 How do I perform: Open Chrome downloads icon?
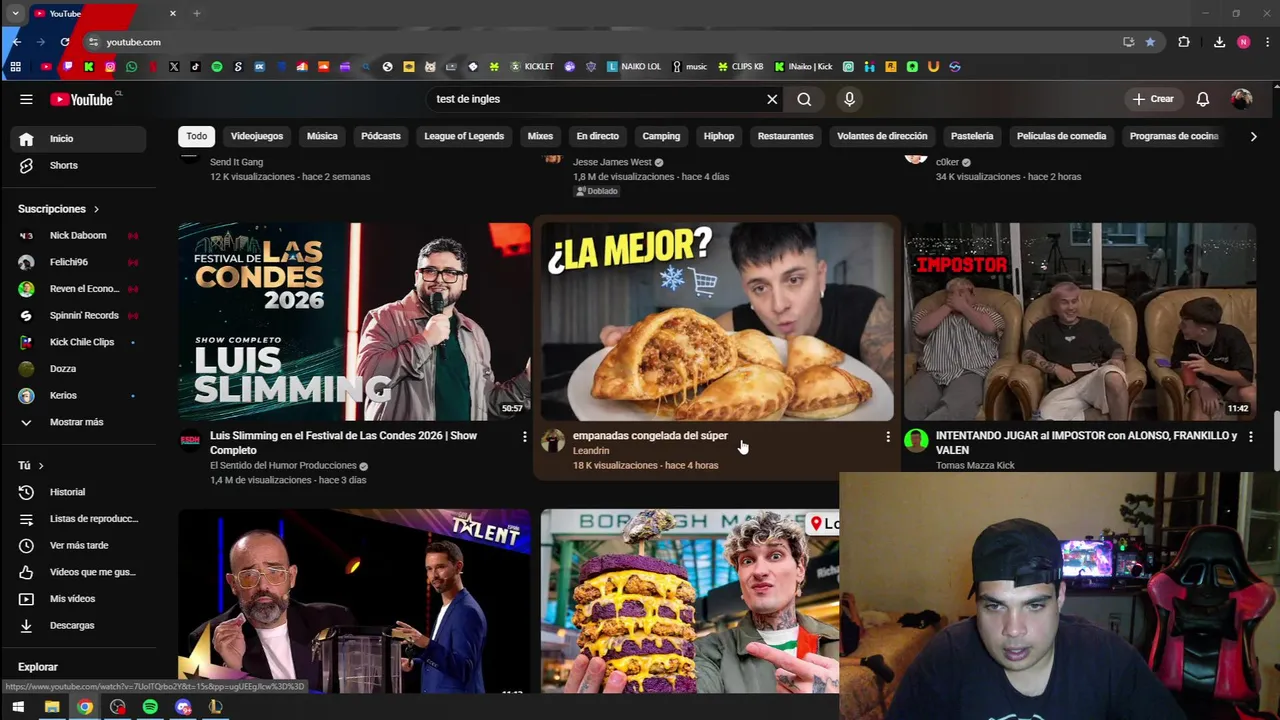pyautogui.click(x=1219, y=42)
